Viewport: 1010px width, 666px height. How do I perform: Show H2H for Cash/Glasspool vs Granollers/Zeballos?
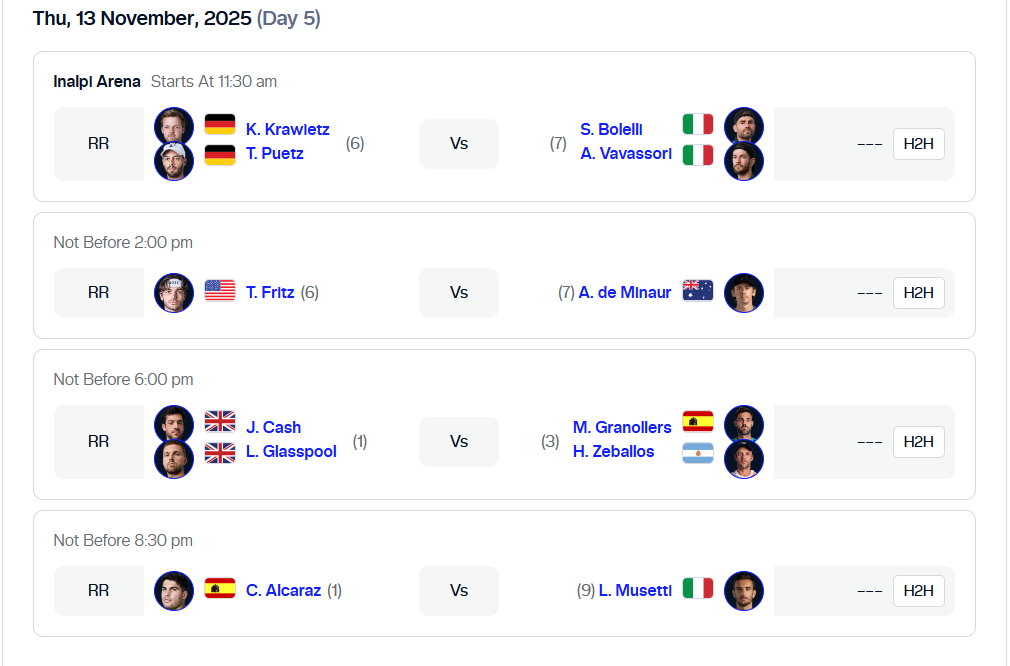tap(918, 442)
